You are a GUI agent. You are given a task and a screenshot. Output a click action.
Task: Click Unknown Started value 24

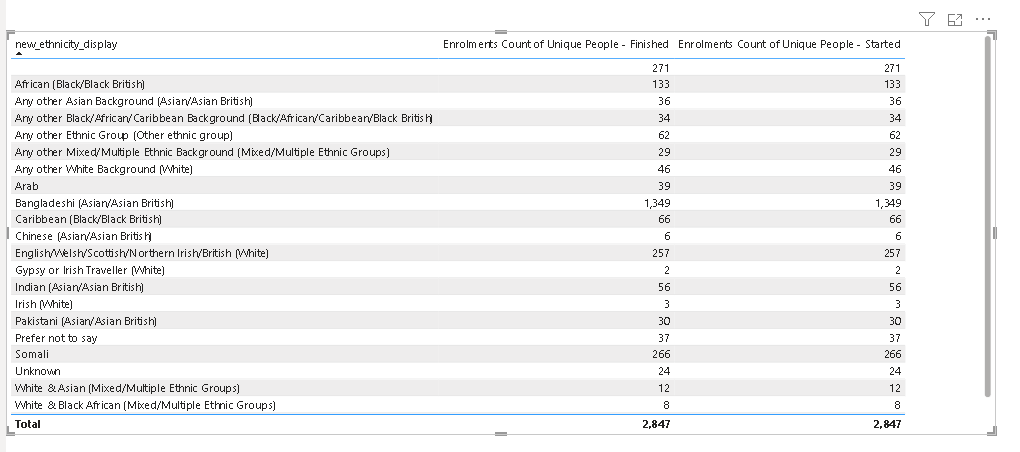[x=895, y=371]
